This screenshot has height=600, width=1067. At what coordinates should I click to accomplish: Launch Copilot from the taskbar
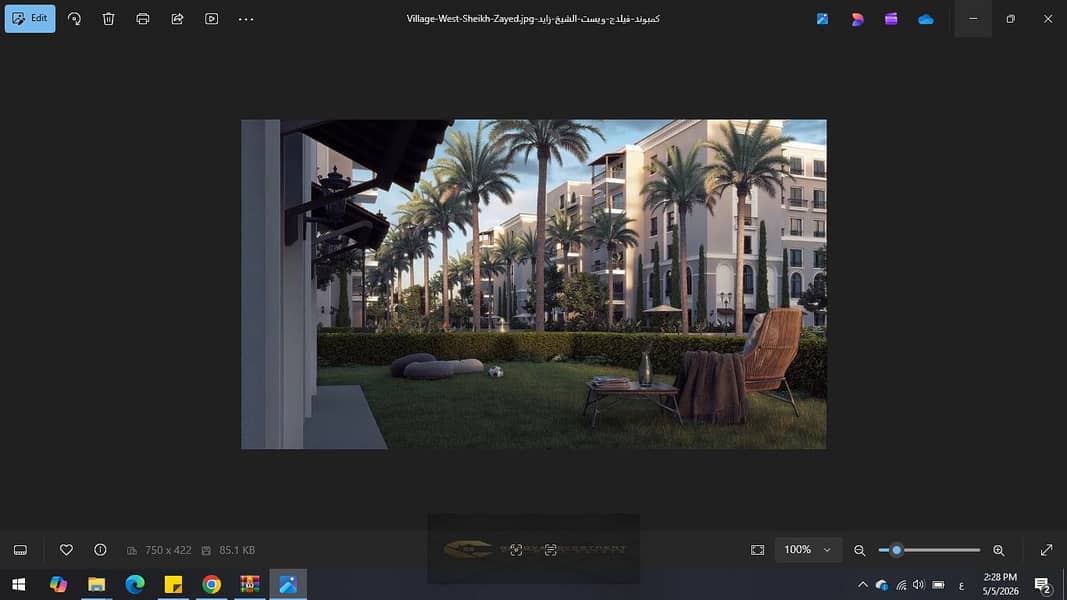pos(58,584)
